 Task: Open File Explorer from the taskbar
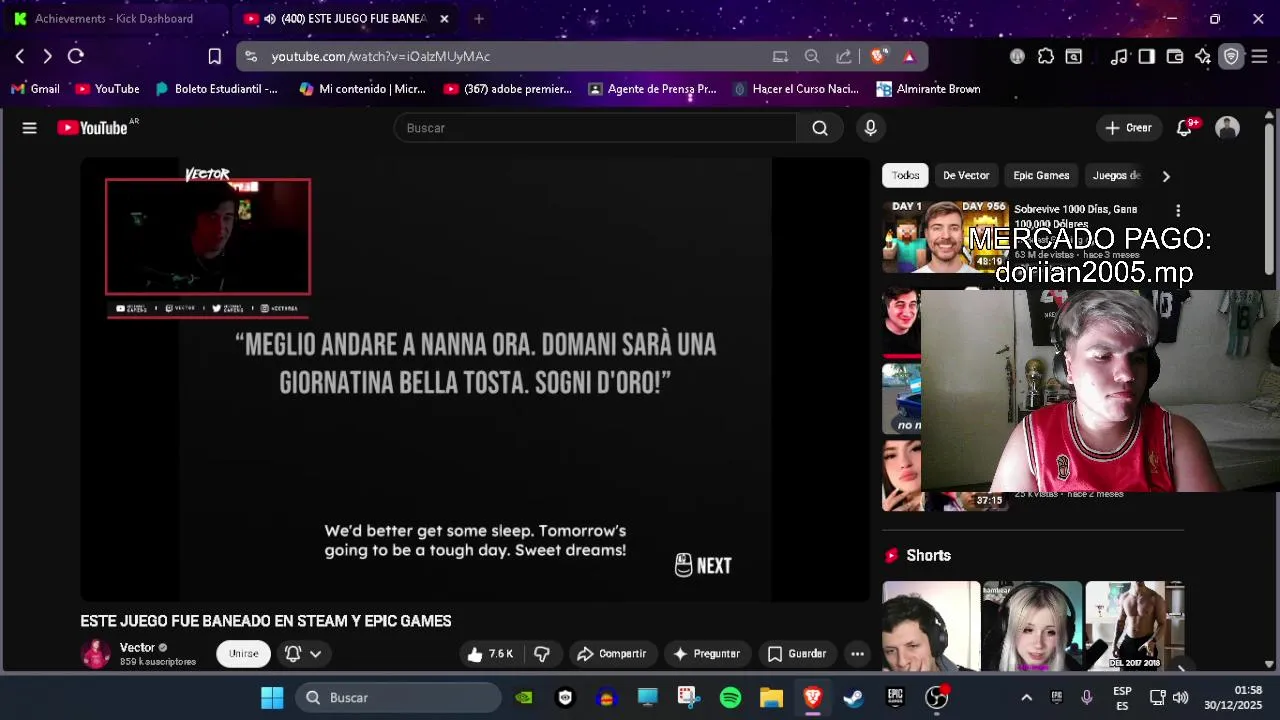(771, 698)
